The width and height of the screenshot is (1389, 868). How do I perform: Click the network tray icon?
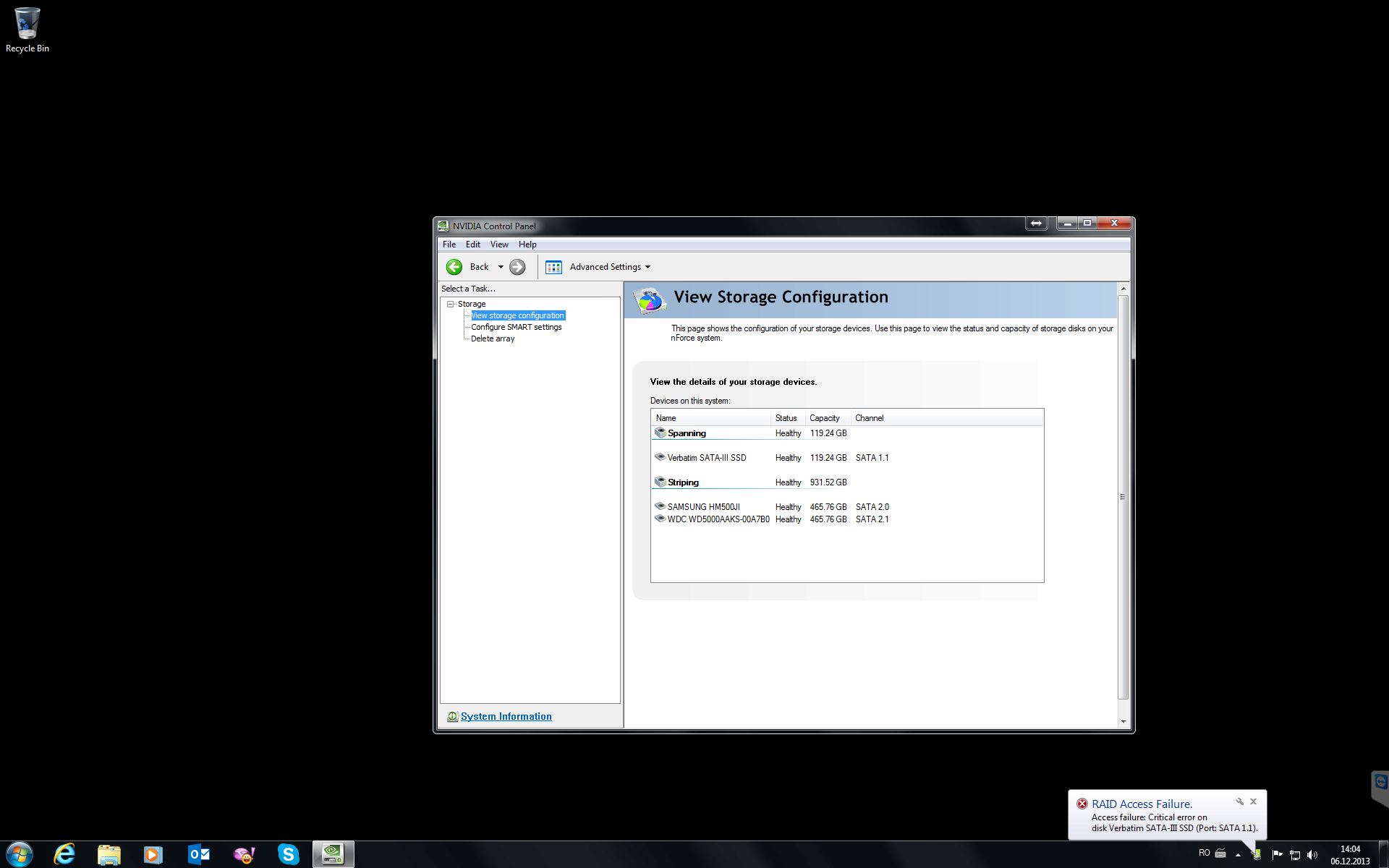point(1295,854)
